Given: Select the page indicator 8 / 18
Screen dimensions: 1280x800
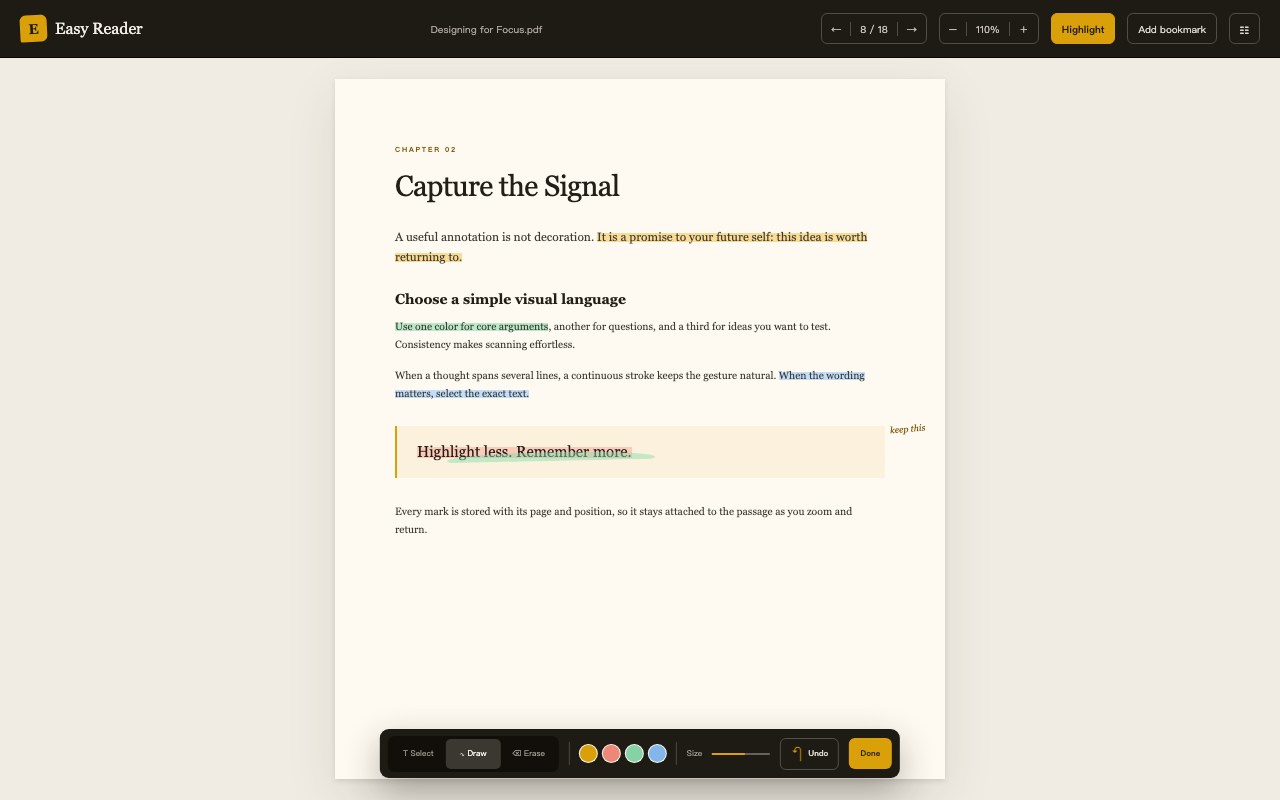Looking at the screenshot, I should click(874, 29).
